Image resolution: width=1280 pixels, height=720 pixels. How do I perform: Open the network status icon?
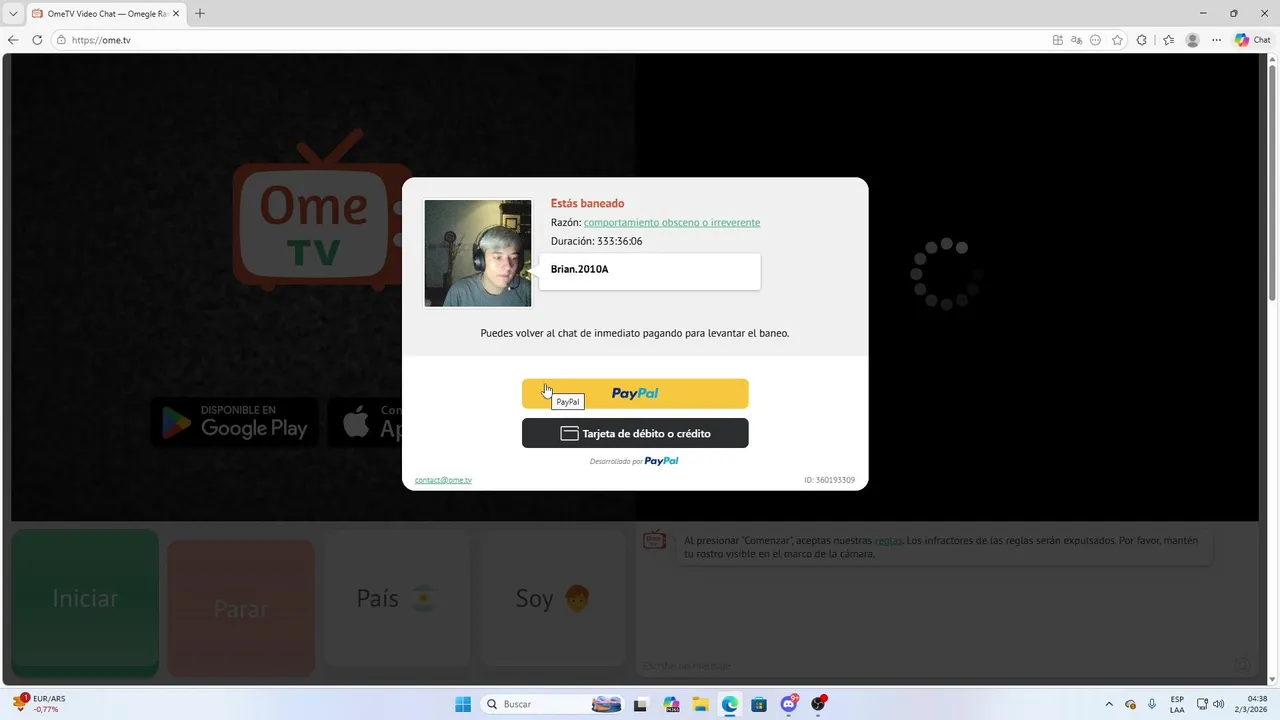click(x=1203, y=704)
